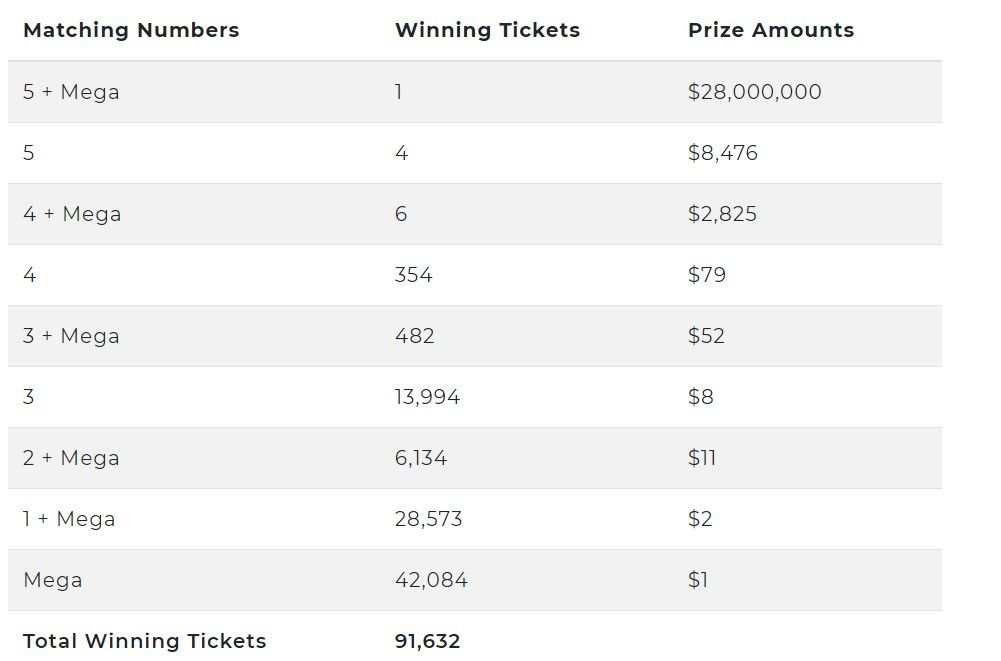Viewport: 1001px width, 661px height.
Task: Select the Total Winning Tickets label
Action: 144,641
